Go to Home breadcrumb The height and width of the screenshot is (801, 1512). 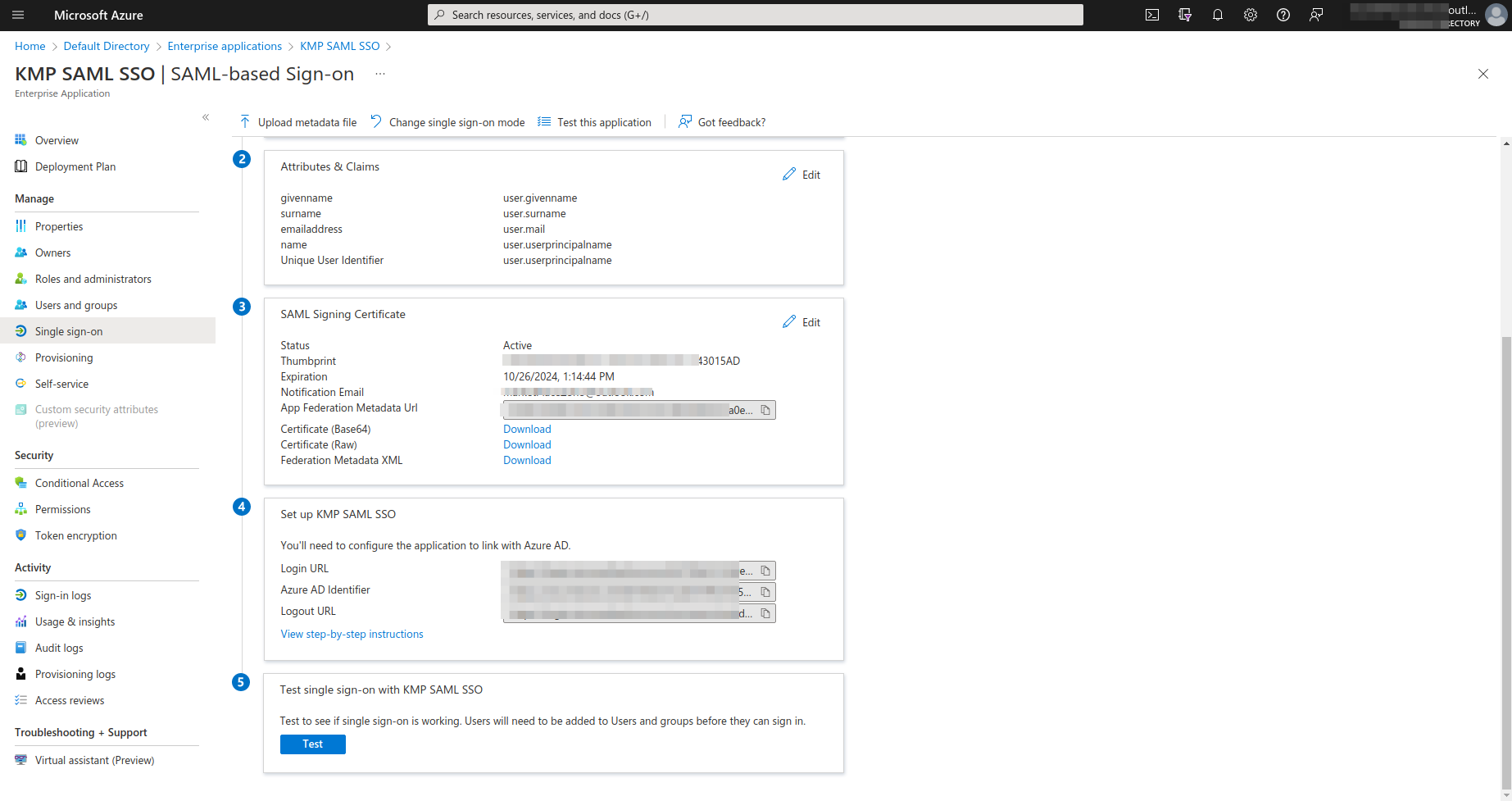[x=30, y=46]
